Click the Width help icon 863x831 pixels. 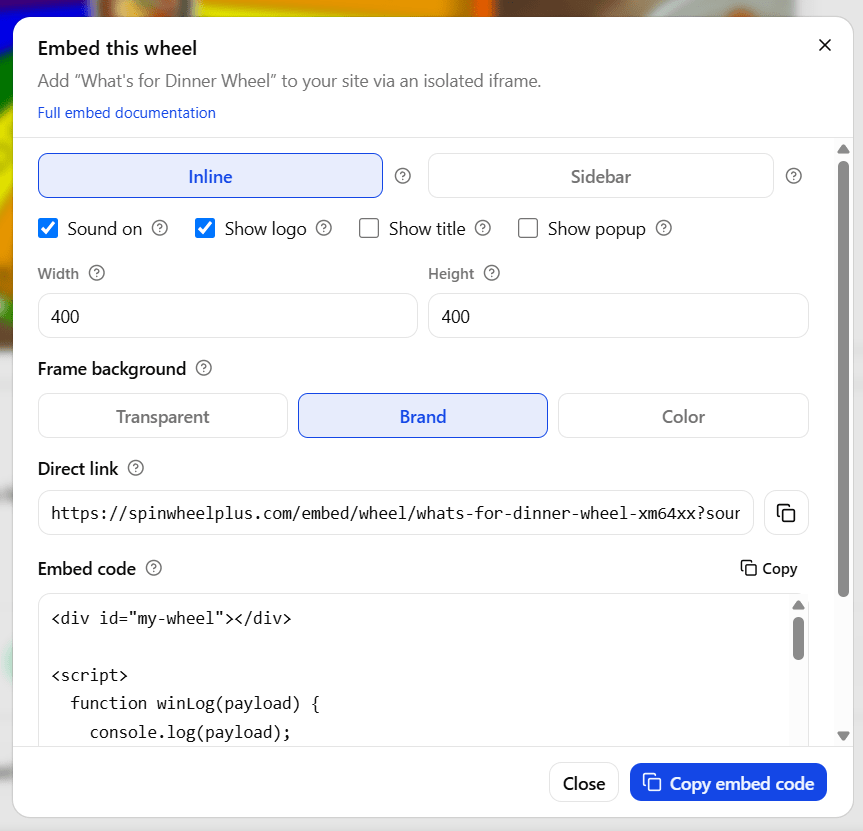97,273
